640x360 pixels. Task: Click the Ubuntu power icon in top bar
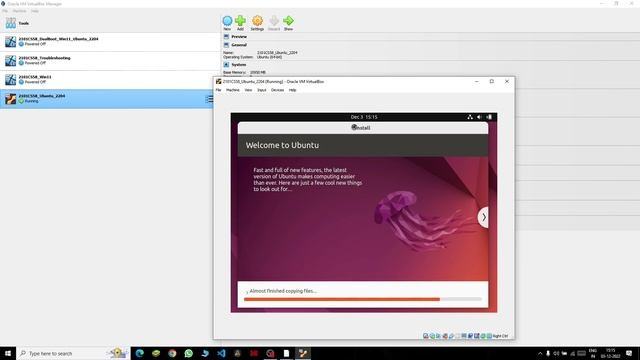tap(489, 117)
